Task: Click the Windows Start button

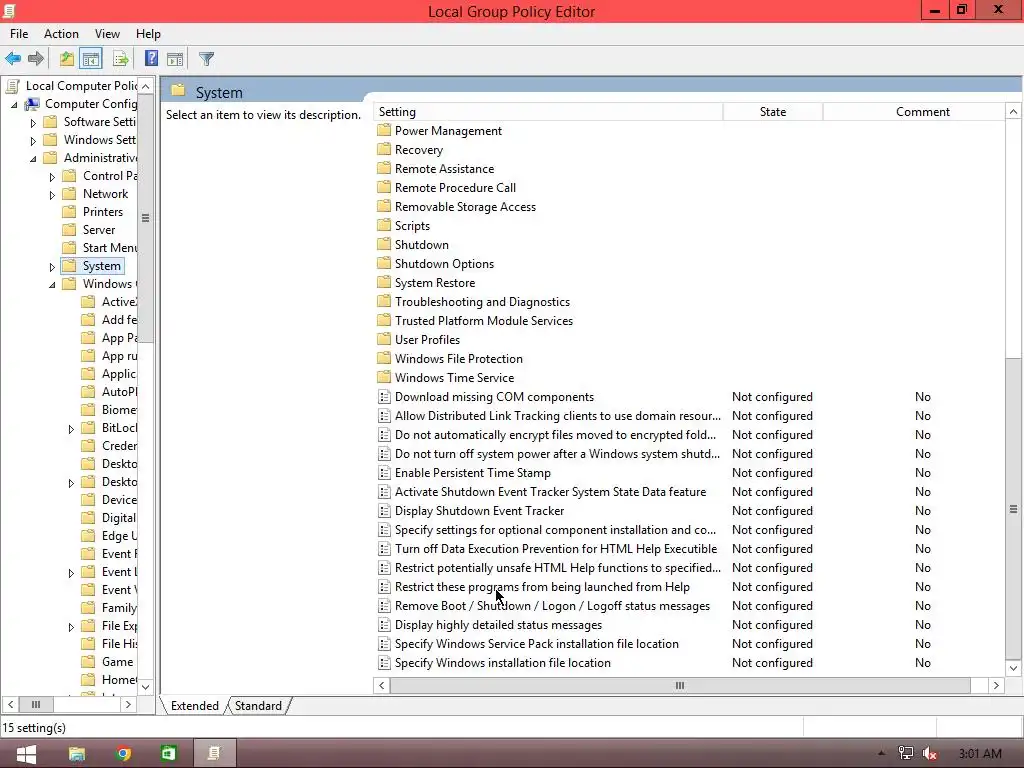Action: point(26,754)
